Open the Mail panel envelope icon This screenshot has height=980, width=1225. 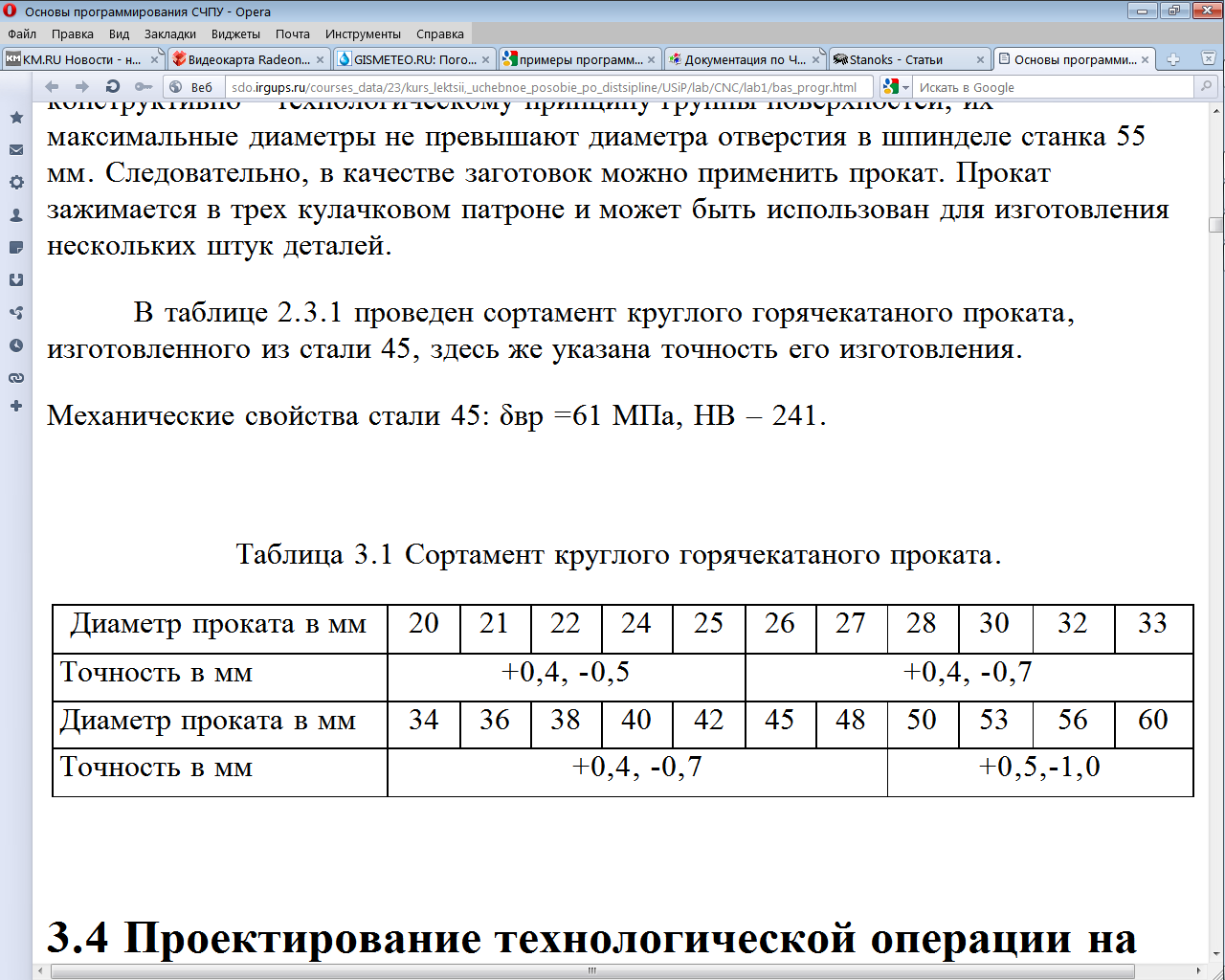coord(16,149)
